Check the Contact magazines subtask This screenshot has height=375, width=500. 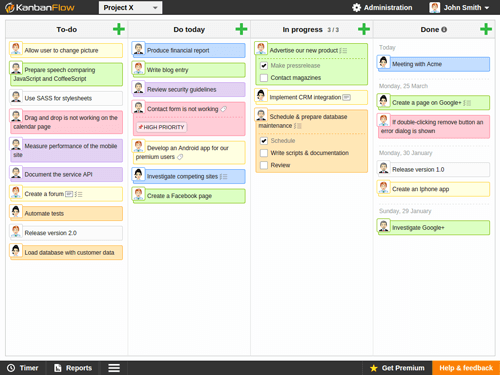pos(264,78)
